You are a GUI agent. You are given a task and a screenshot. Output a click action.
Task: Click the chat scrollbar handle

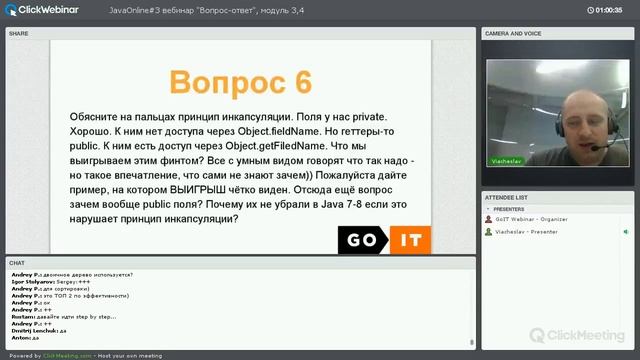[x=472, y=342]
